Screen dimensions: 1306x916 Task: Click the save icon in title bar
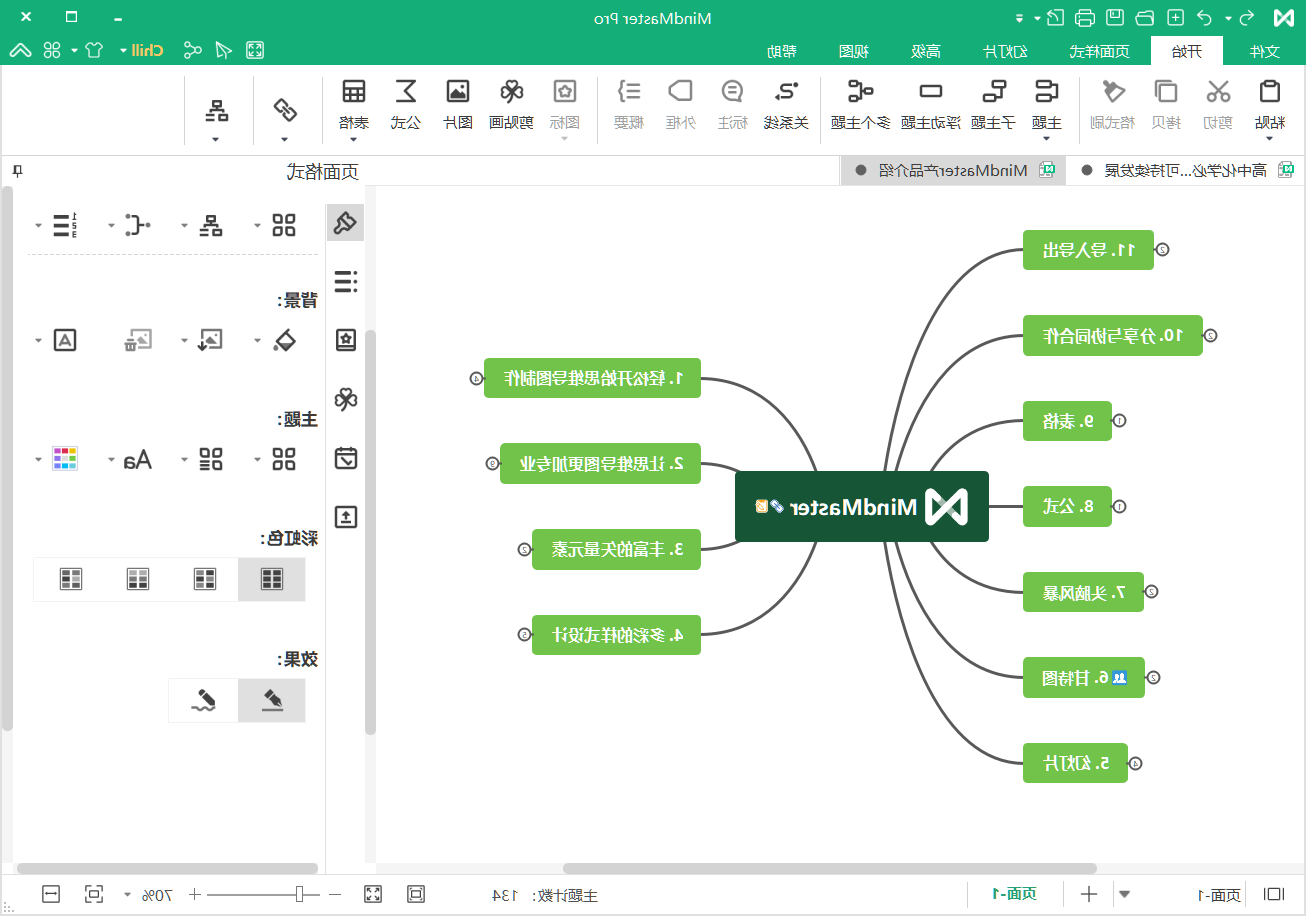1115,18
